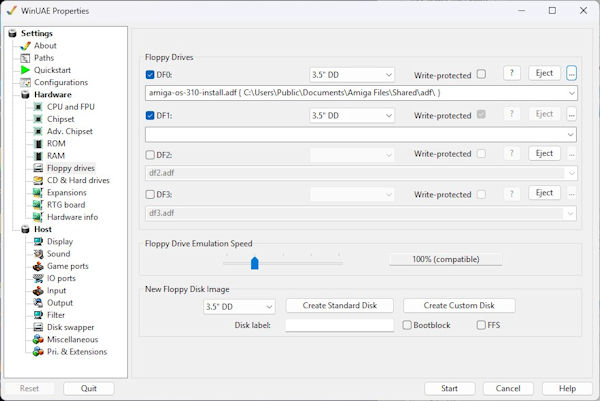Open the RTG board icon
Viewport: 600px width, 401px height.
pos(38,205)
